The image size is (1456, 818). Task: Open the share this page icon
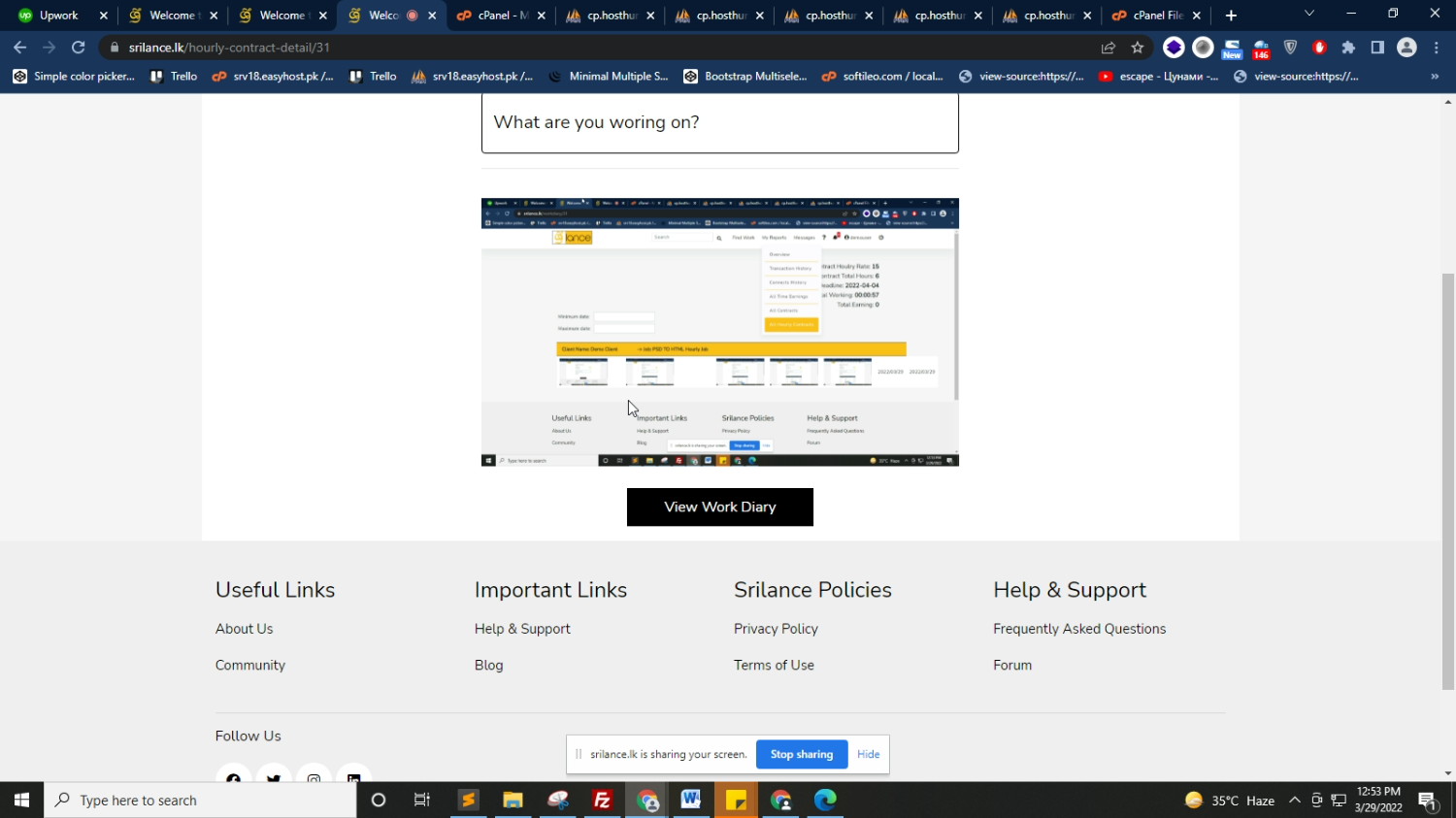[1109, 48]
